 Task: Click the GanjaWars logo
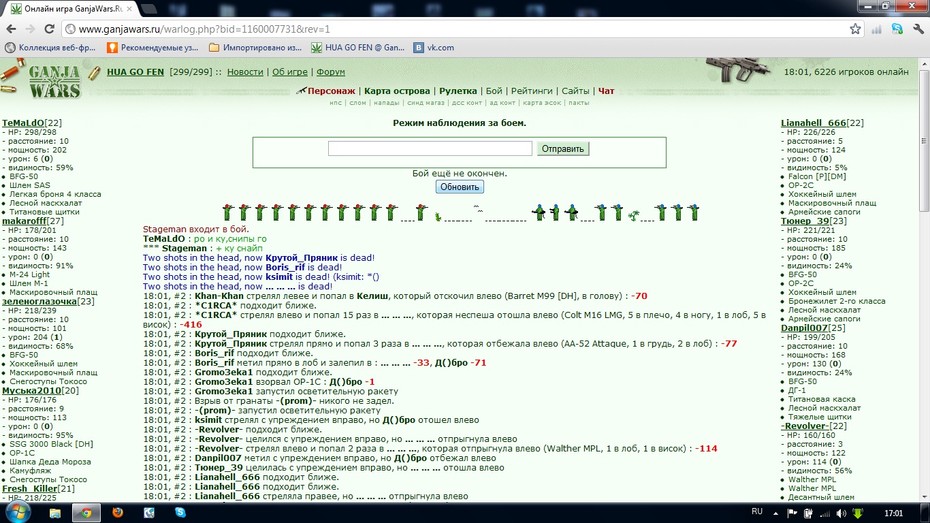[53, 81]
